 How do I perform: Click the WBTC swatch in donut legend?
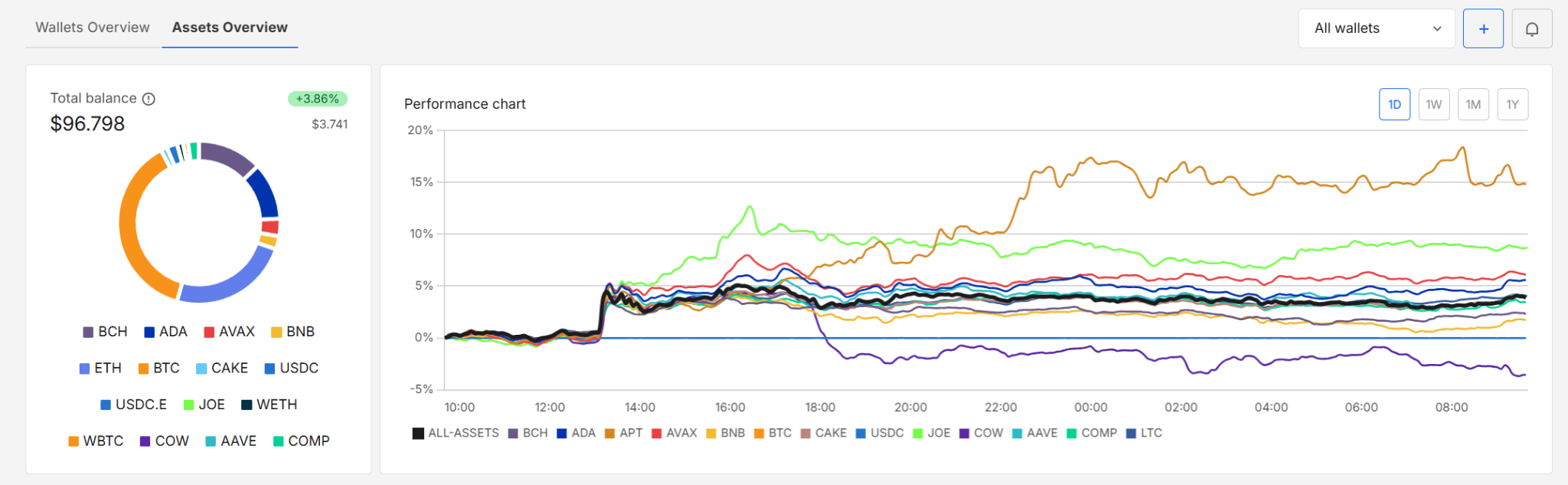tap(73, 441)
